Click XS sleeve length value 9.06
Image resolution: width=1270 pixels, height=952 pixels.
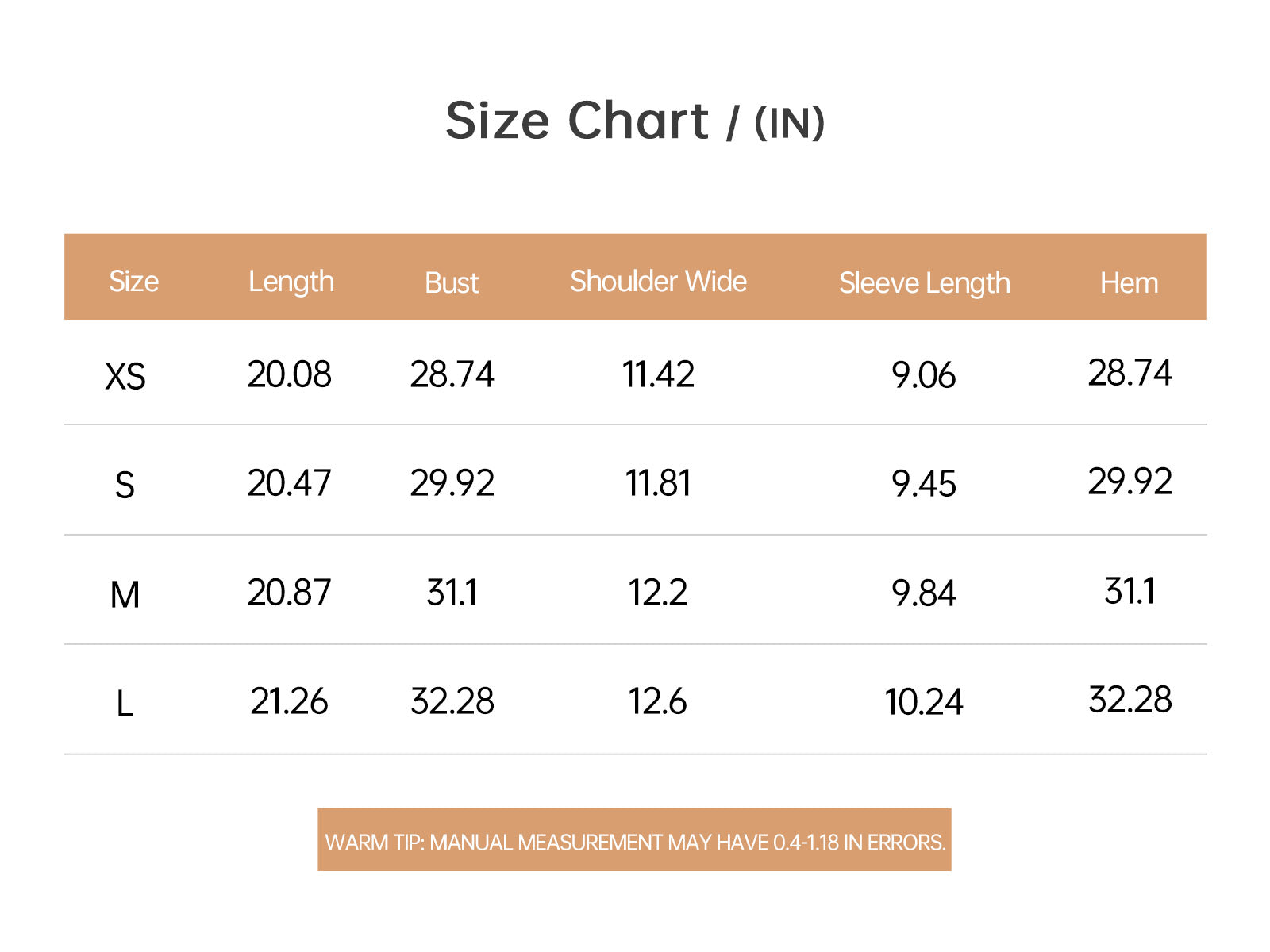pos(924,375)
